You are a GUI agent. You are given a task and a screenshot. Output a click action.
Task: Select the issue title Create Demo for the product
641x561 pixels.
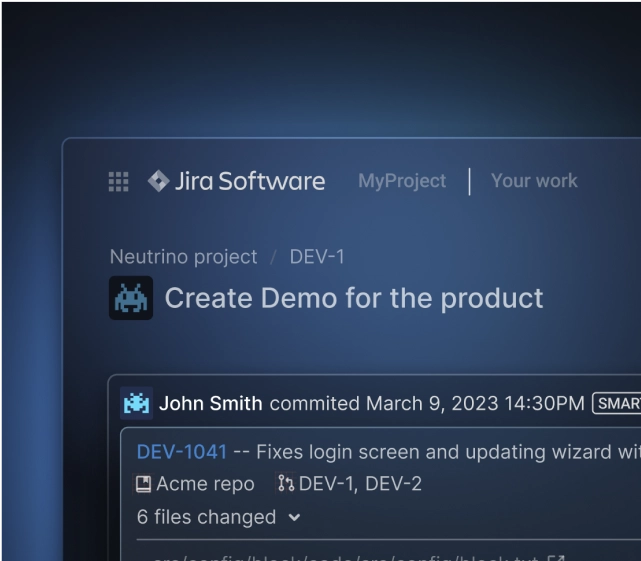[354, 298]
